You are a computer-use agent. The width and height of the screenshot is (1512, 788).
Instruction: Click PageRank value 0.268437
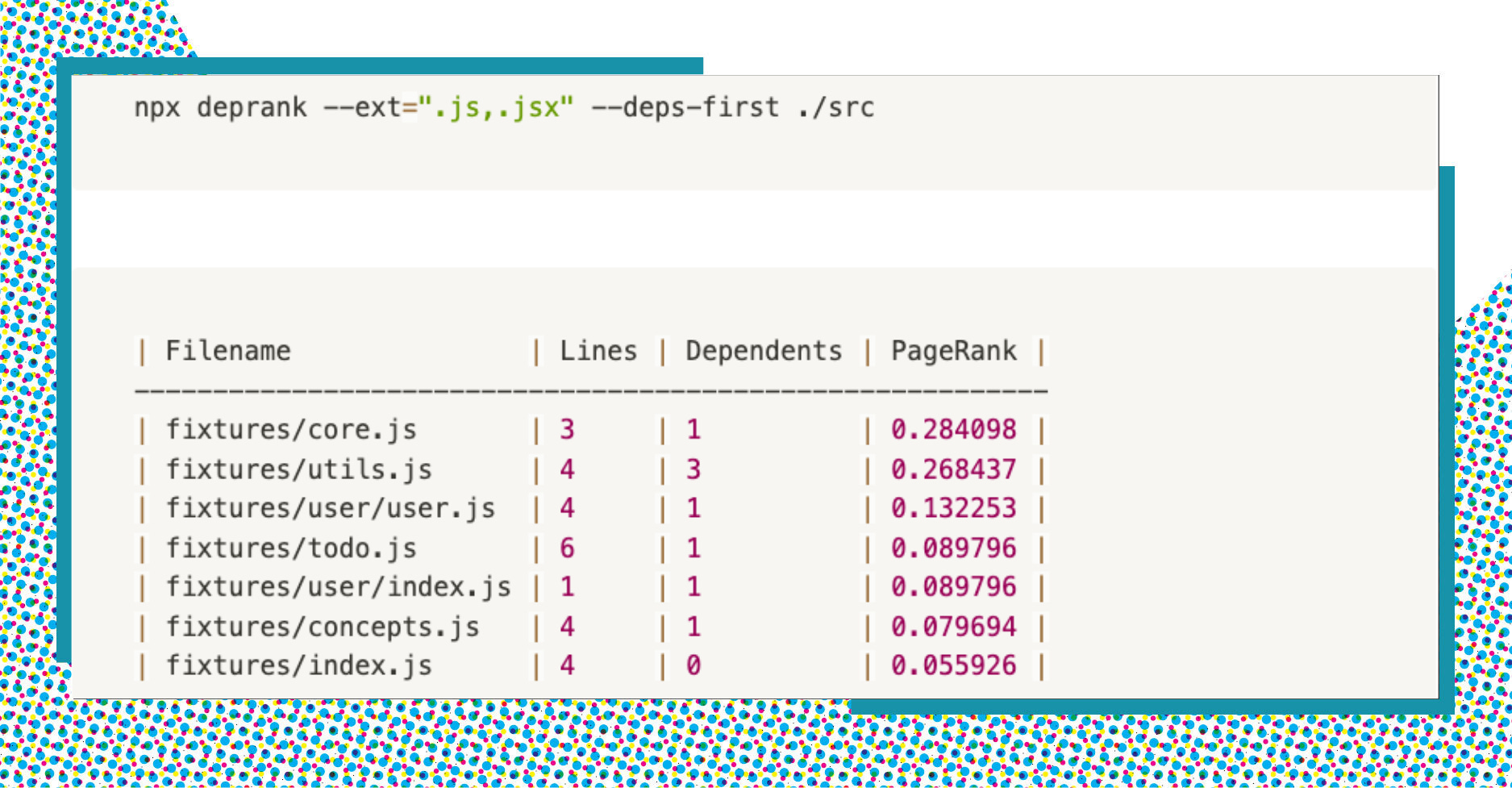tap(954, 469)
